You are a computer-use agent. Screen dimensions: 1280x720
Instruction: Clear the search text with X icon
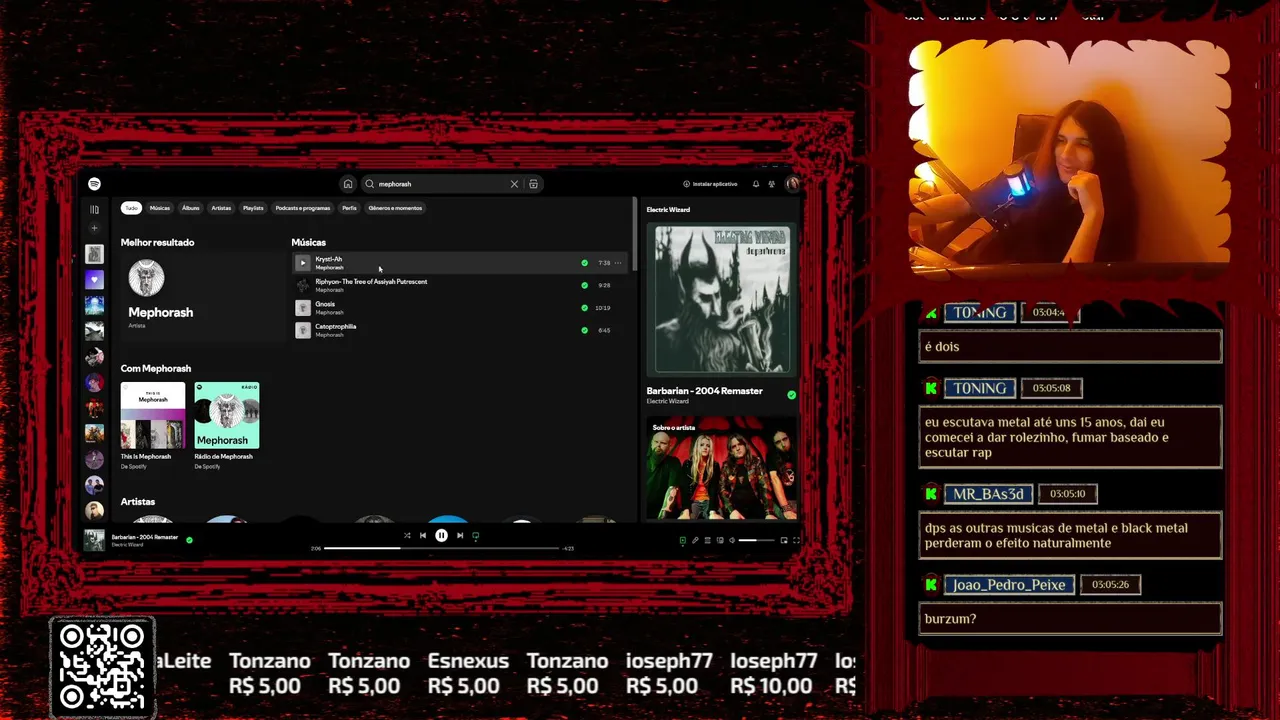click(x=514, y=184)
